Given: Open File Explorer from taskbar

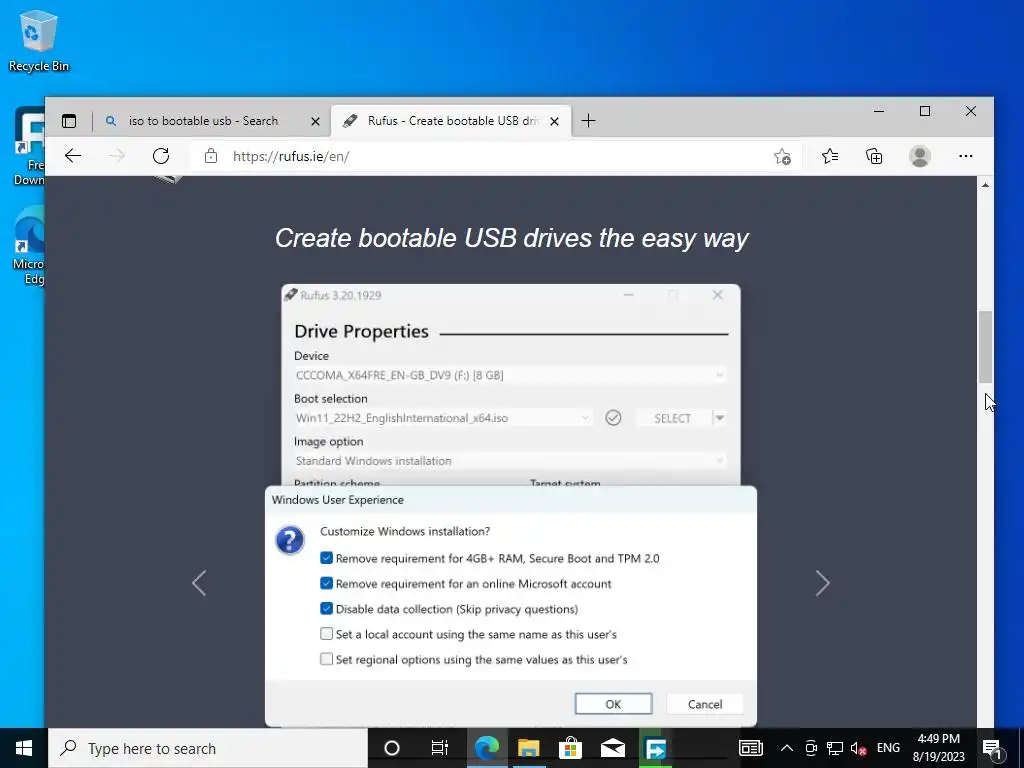Looking at the screenshot, I should coord(528,748).
